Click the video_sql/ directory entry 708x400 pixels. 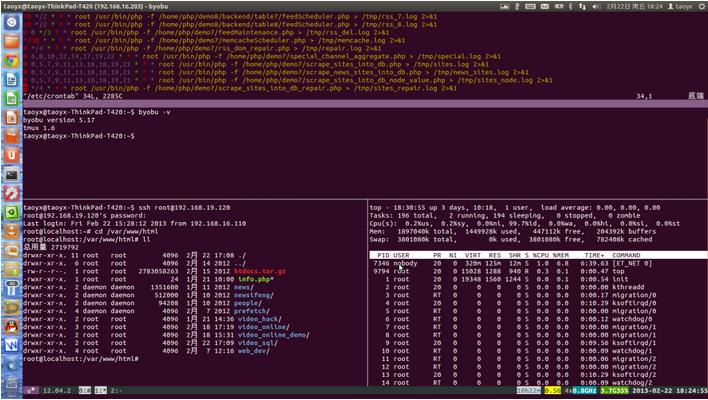(x=257, y=343)
